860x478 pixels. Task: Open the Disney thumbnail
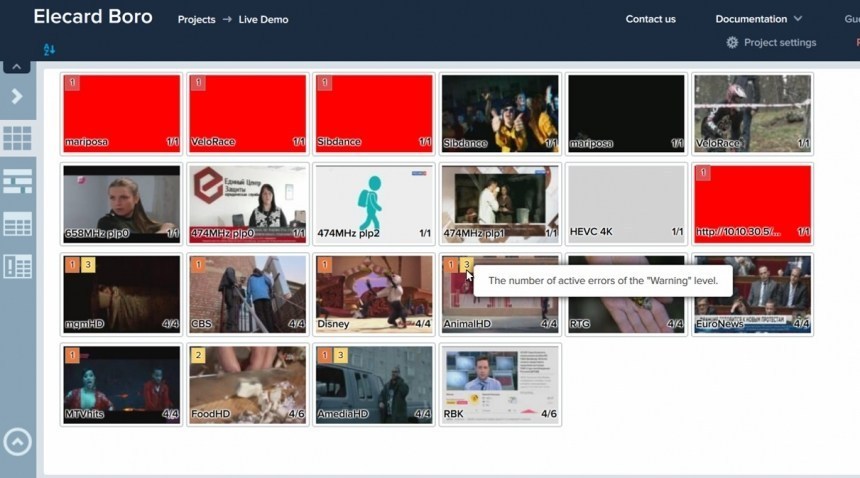click(x=374, y=294)
